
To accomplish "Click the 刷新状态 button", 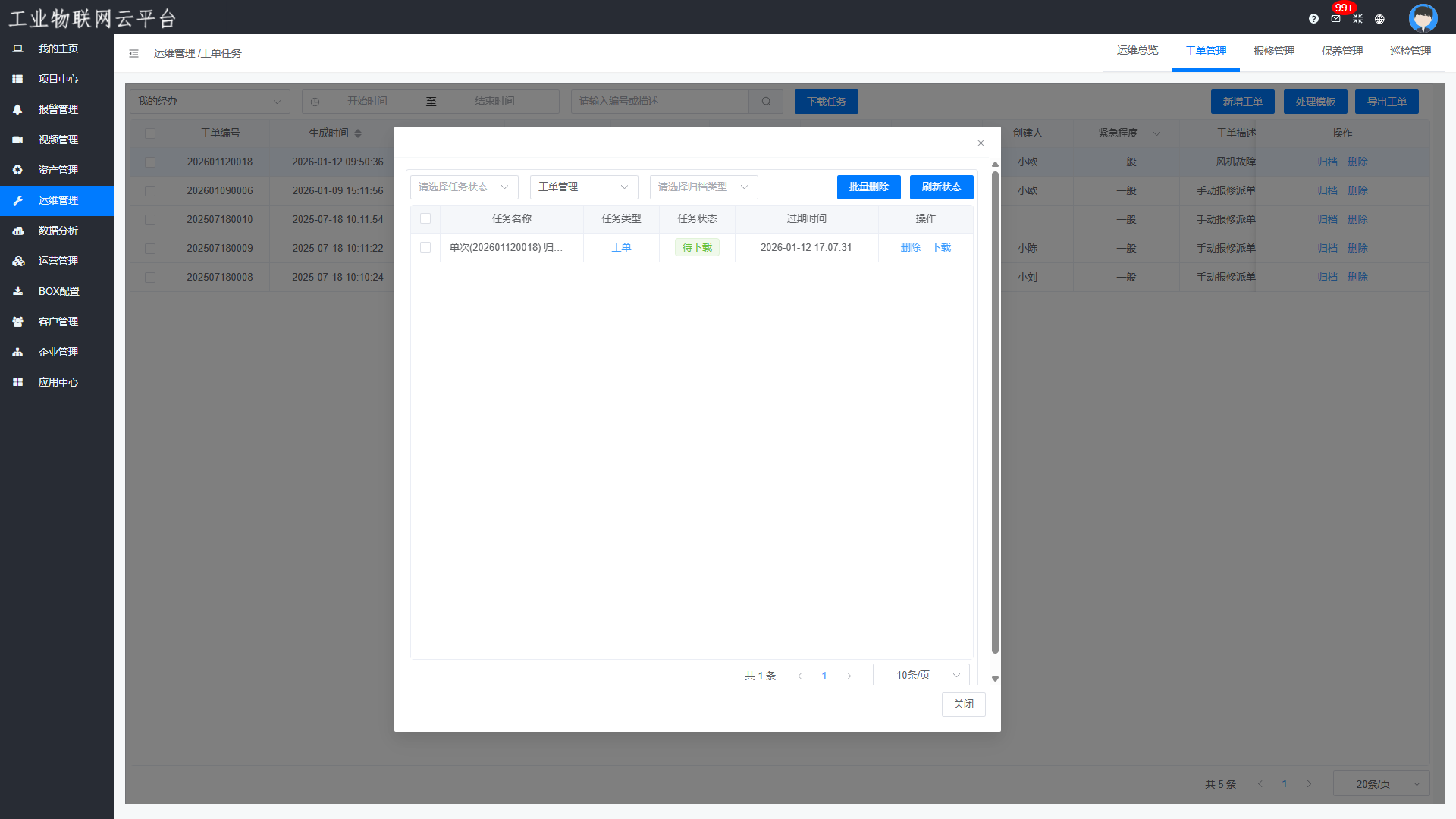I will click(941, 187).
